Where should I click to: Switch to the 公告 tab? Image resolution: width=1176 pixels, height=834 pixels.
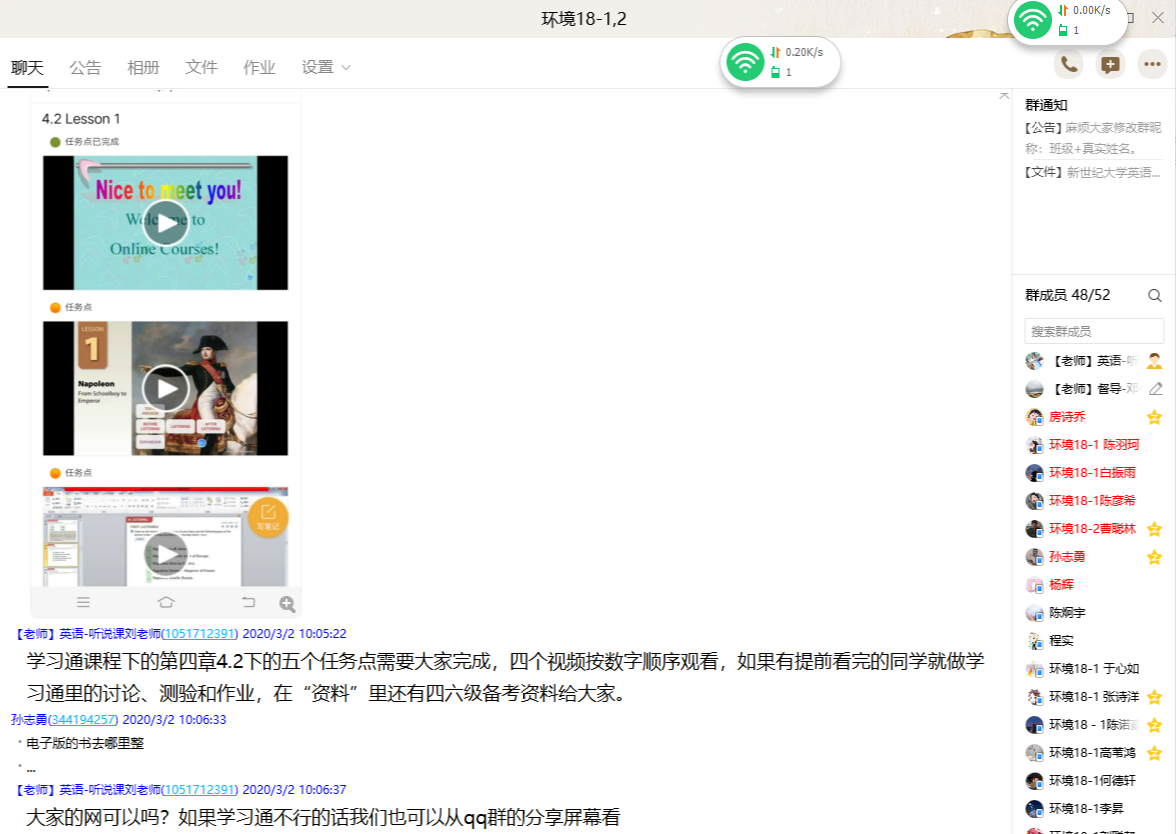(x=85, y=68)
